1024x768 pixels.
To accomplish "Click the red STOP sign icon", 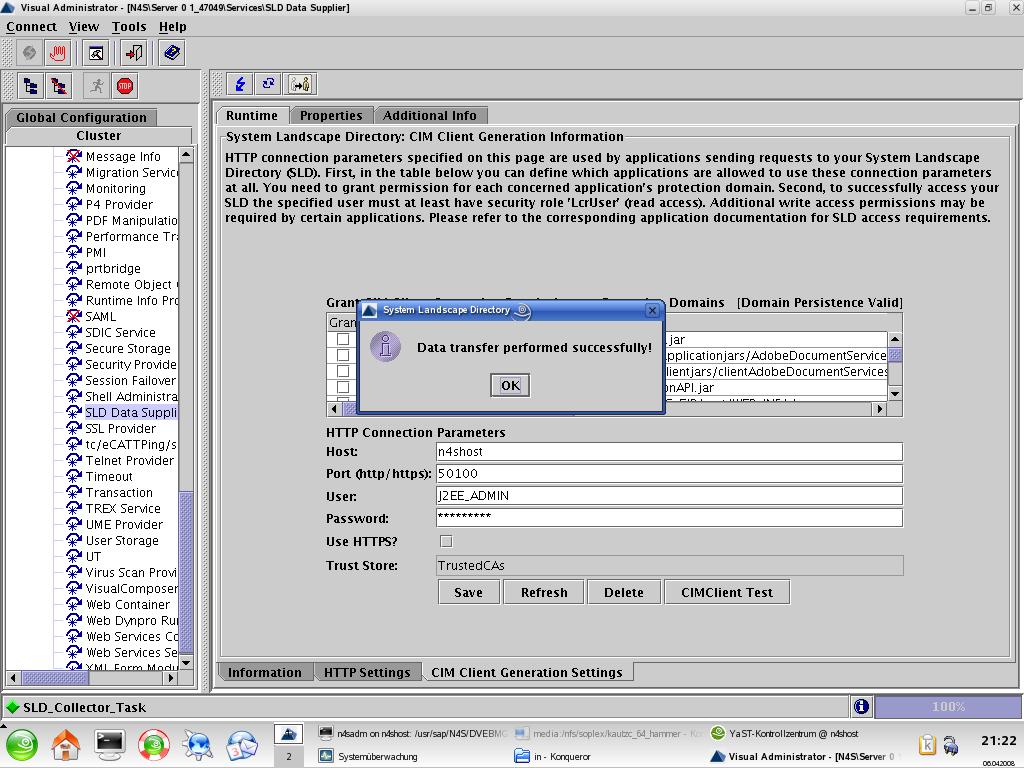I will point(124,86).
